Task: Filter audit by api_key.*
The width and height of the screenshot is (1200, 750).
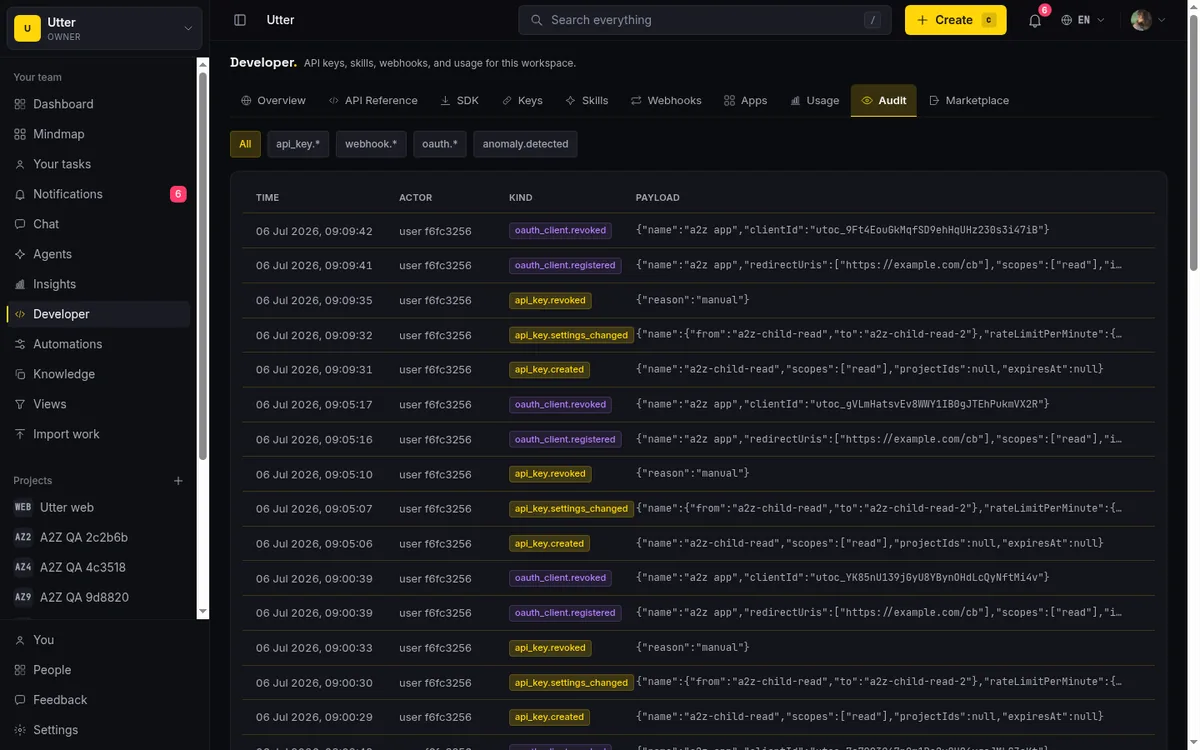Action: tap(298, 144)
